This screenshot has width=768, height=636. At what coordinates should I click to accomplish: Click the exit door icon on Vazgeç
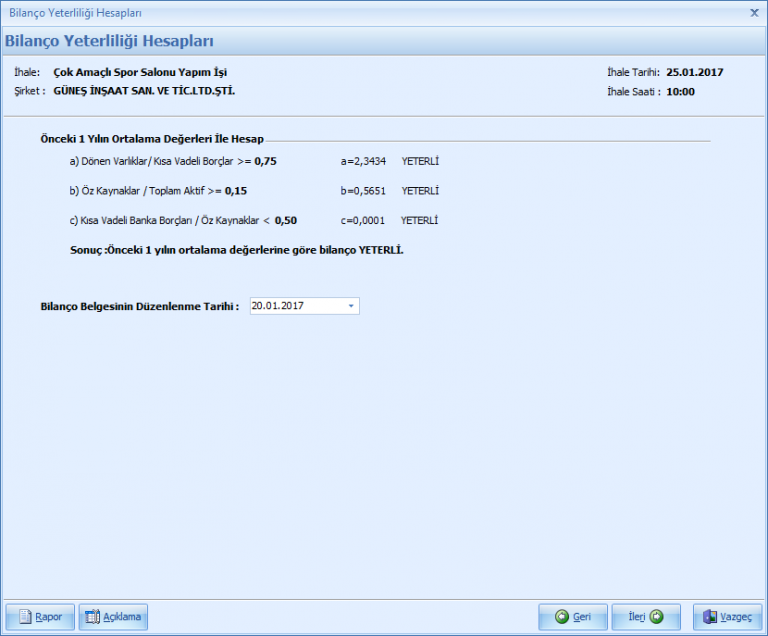[x=709, y=617]
